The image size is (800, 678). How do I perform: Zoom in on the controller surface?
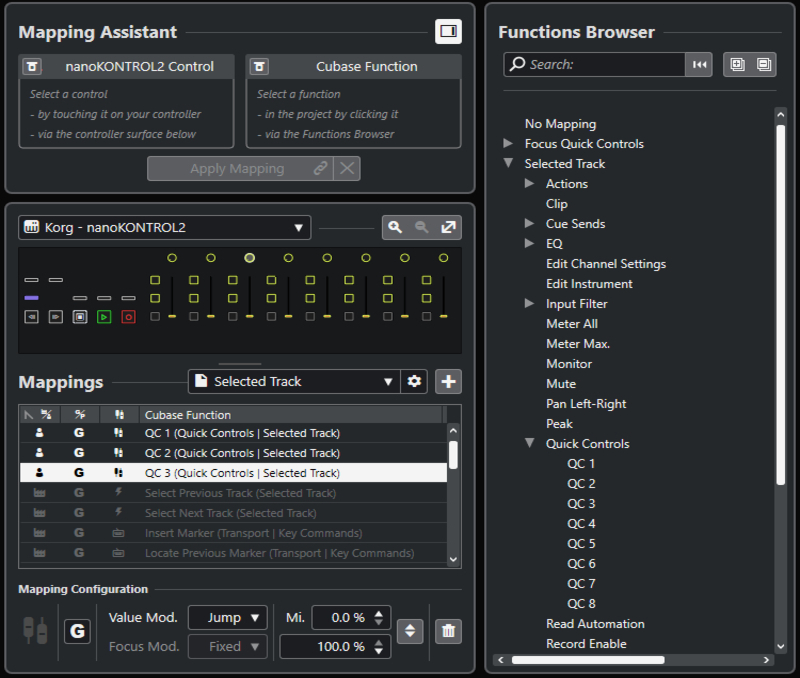395,228
